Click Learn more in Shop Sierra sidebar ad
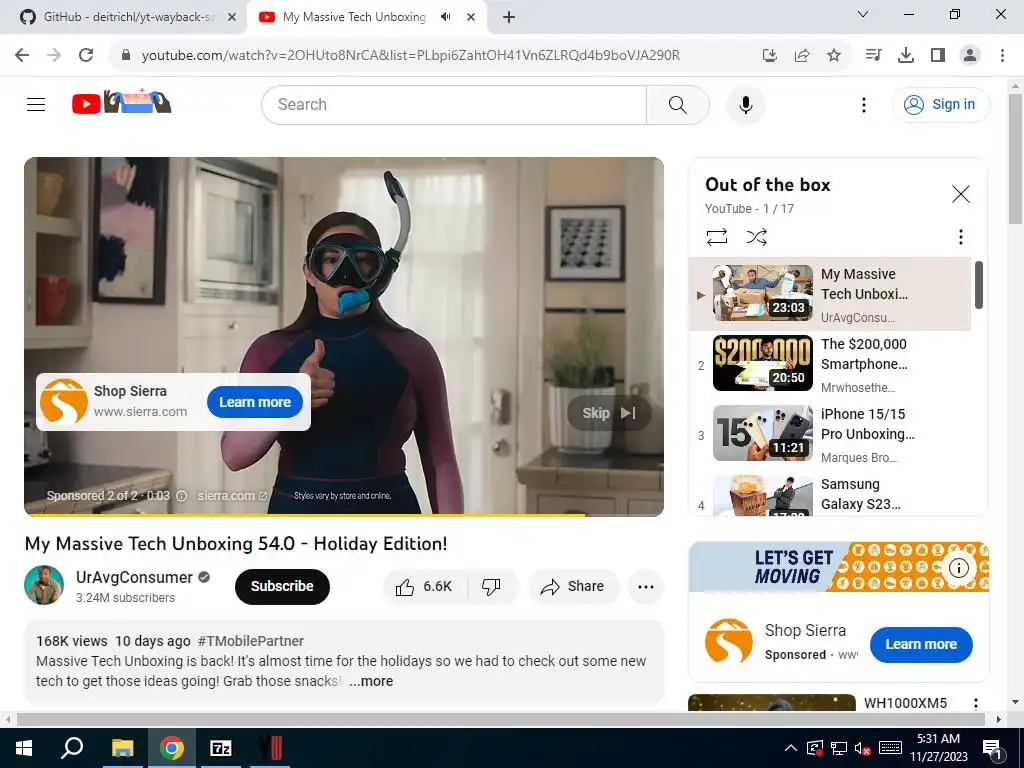Screen dimensions: 1024x768 coord(921,645)
